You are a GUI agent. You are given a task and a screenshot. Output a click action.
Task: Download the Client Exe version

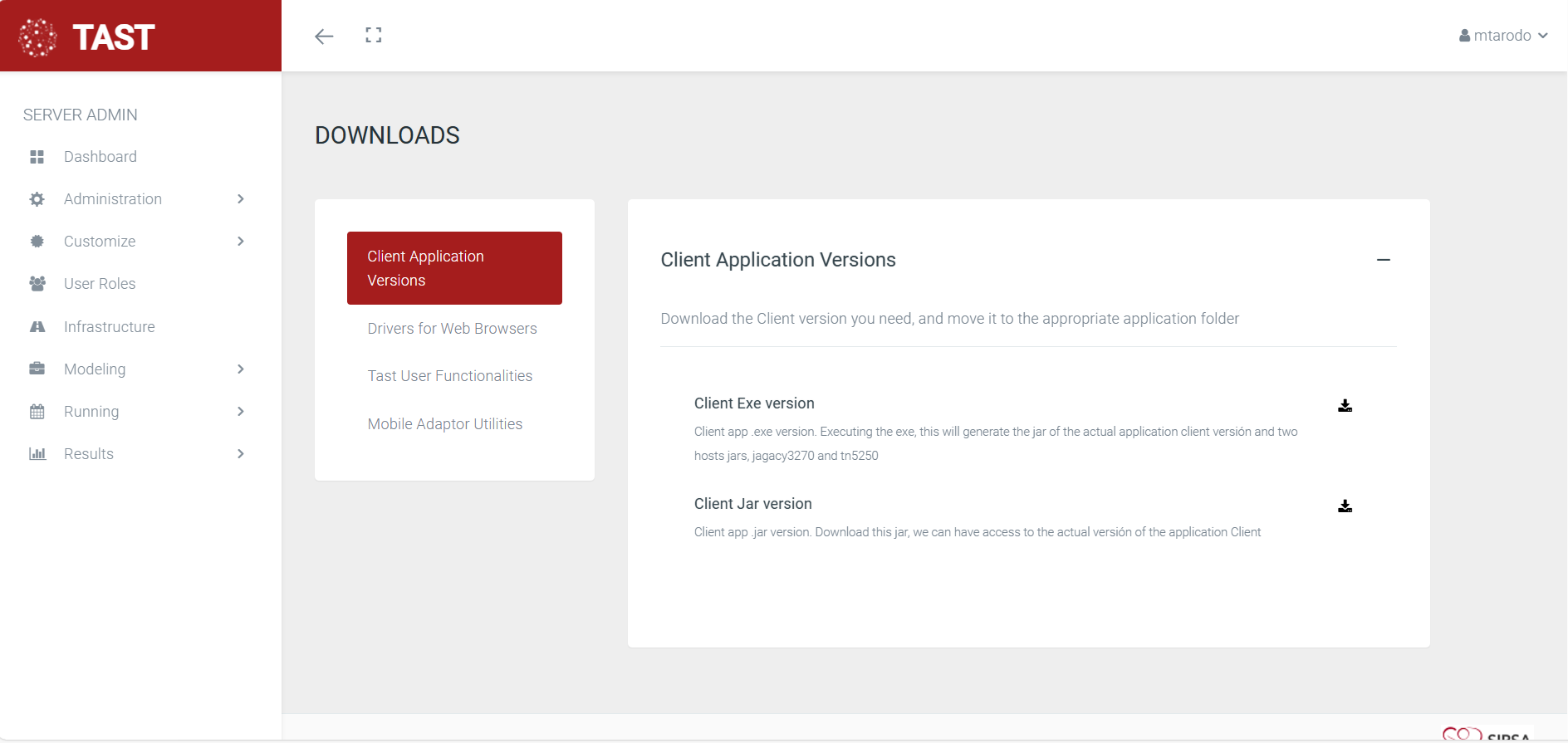(1345, 405)
